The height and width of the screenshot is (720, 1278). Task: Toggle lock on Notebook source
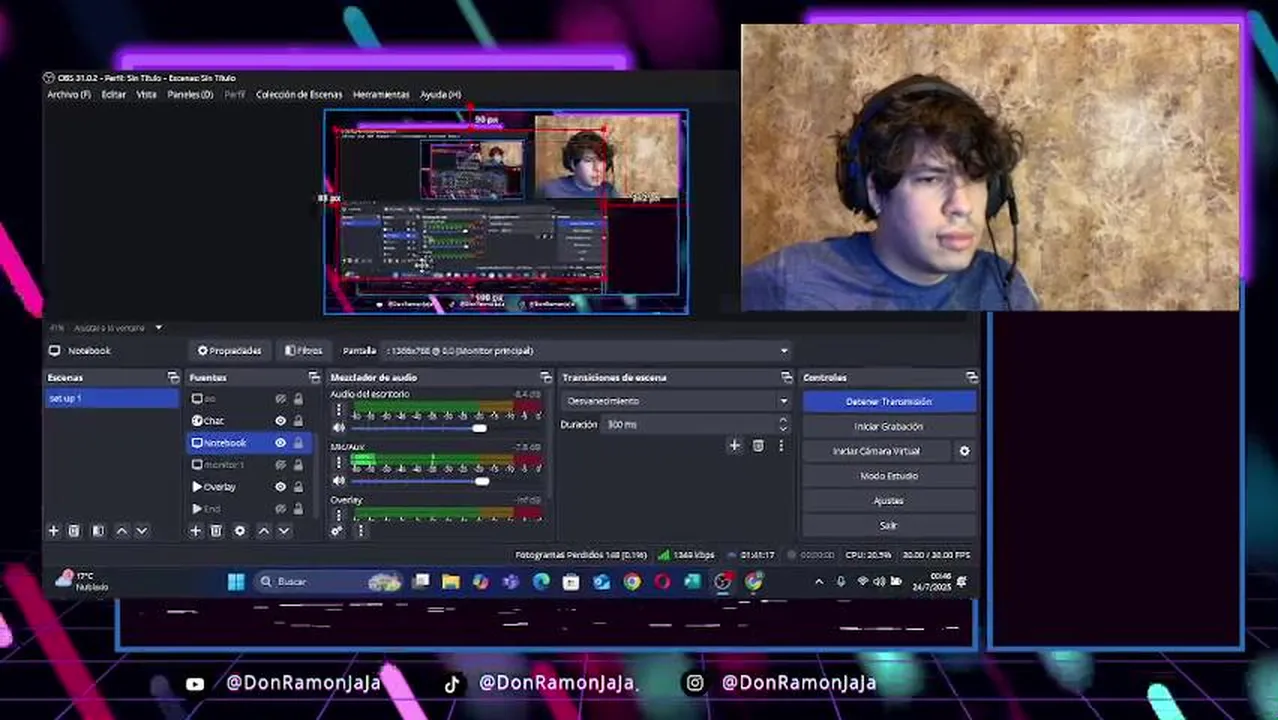(298, 443)
